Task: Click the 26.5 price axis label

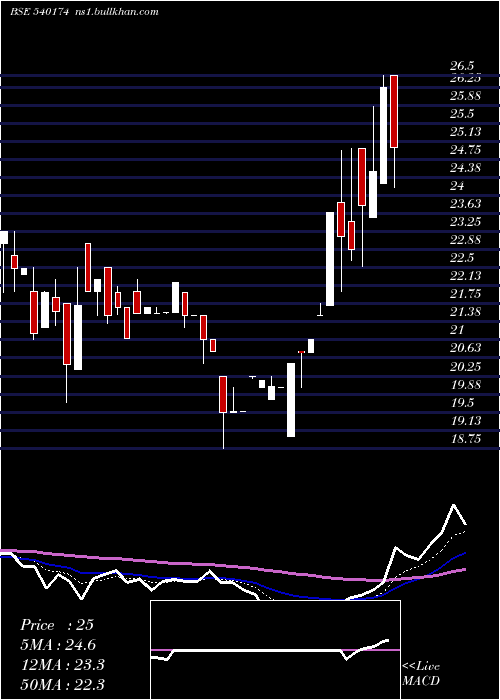Action: [x=462, y=67]
